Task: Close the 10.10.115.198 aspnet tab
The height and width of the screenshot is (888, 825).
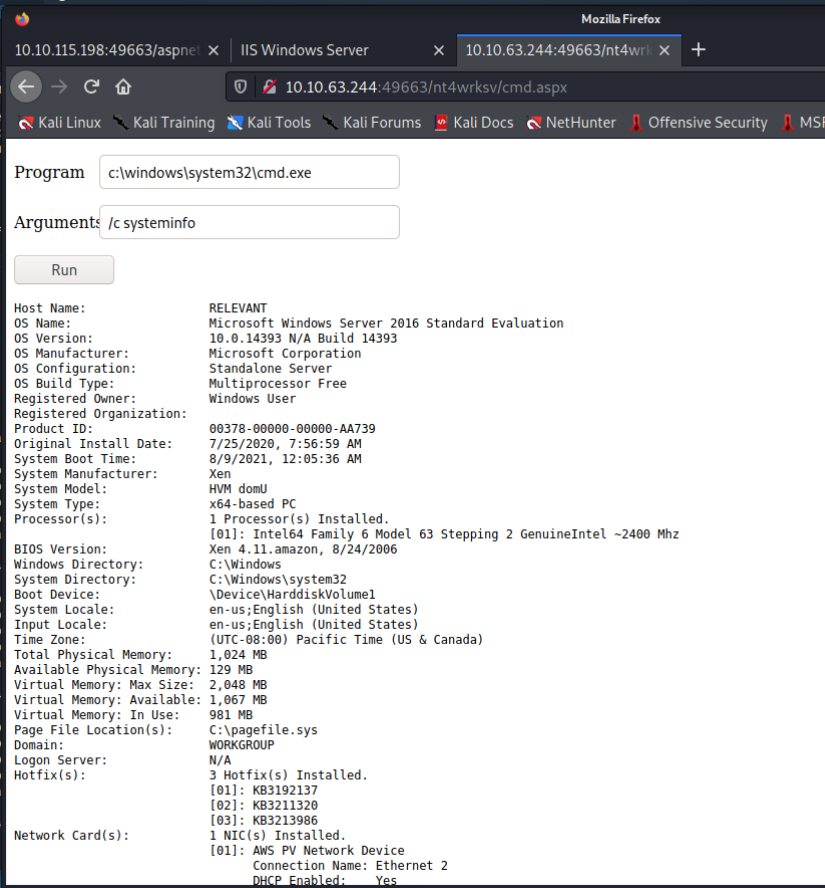Action: (212, 50)
